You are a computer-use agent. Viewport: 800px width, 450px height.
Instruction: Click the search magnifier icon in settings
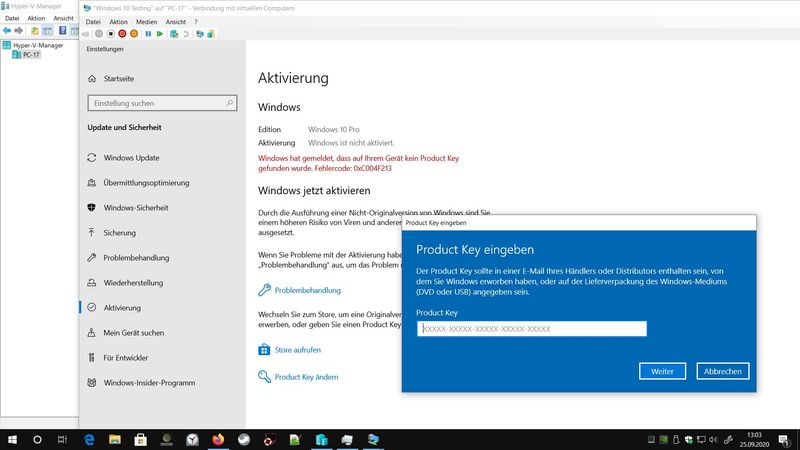pos(230,103)
